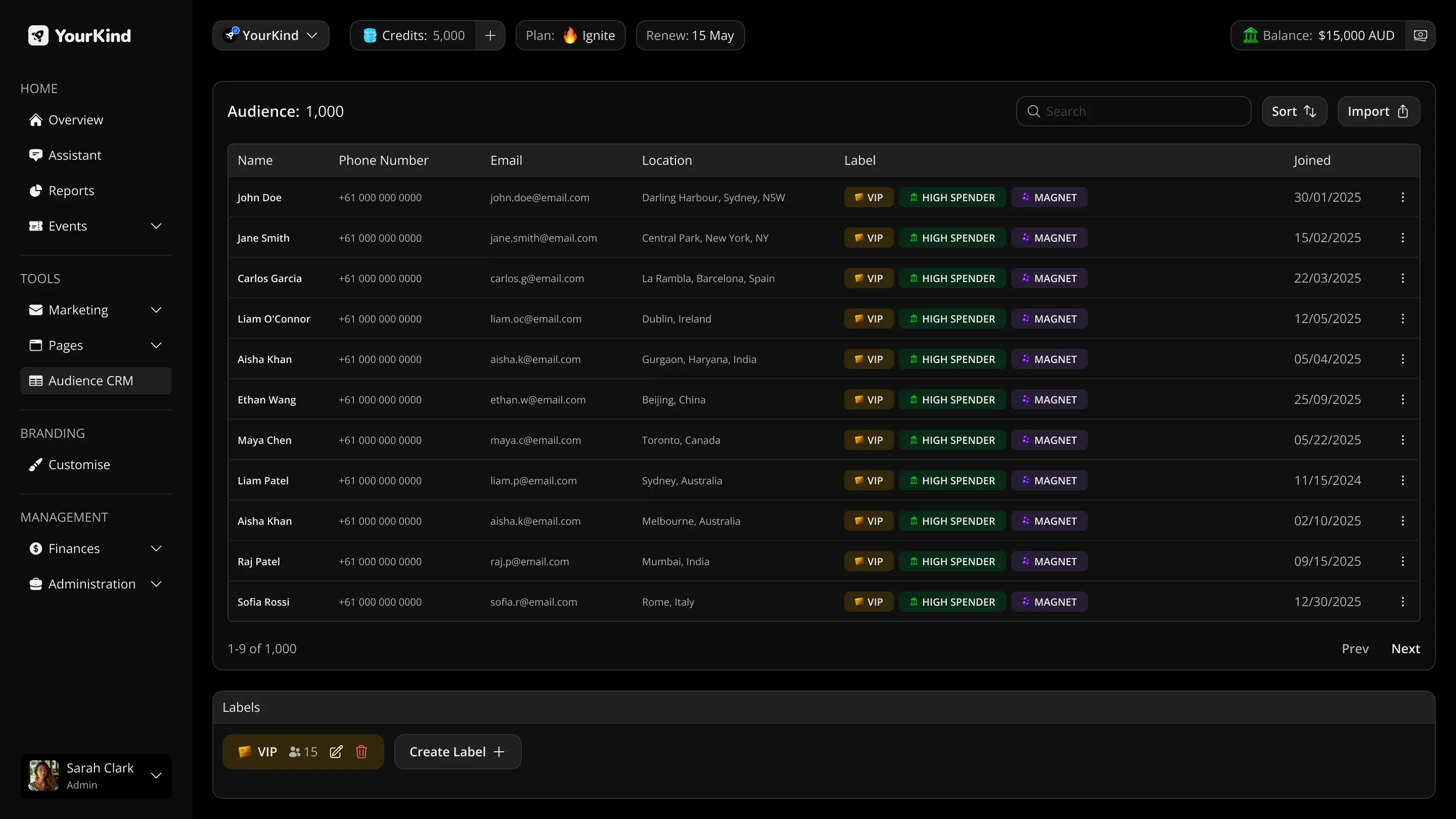Expand the Events section
Viewport: 1456px width, 819px height.
click(156, 225)
